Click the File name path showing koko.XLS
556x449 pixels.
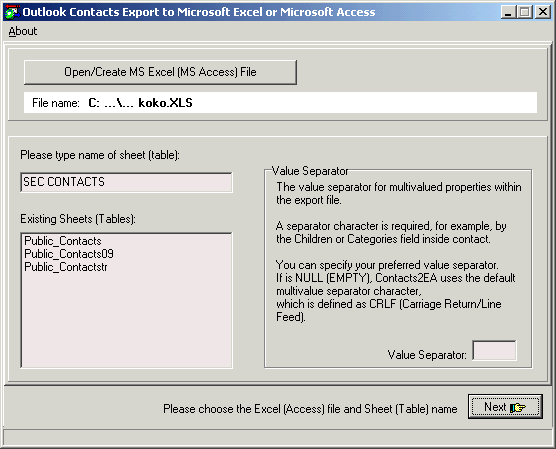coord(140,103)
